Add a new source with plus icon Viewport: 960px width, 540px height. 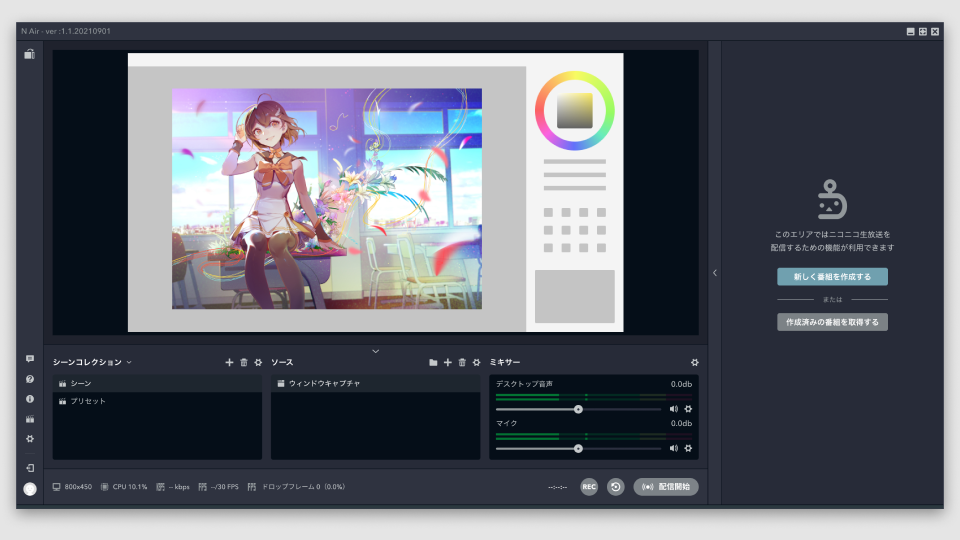(x=448, y=362)
